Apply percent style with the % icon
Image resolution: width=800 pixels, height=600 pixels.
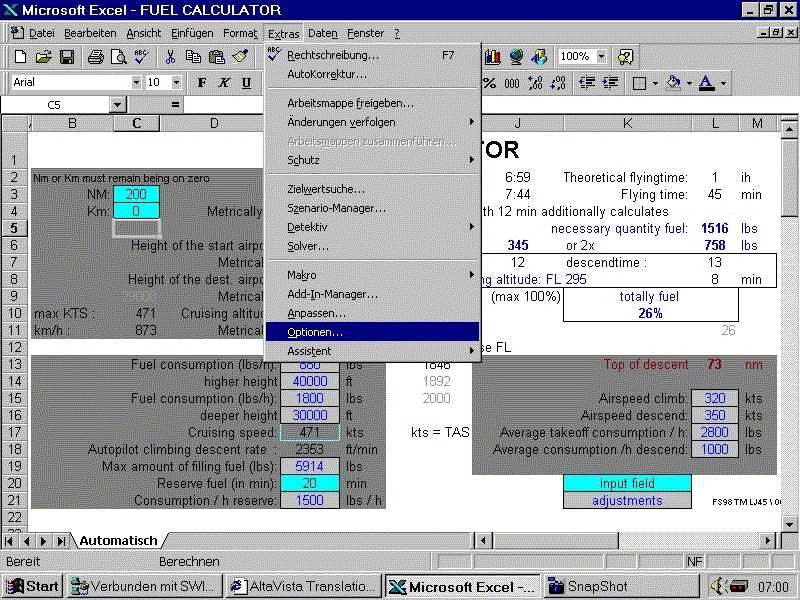pos(489,83)
